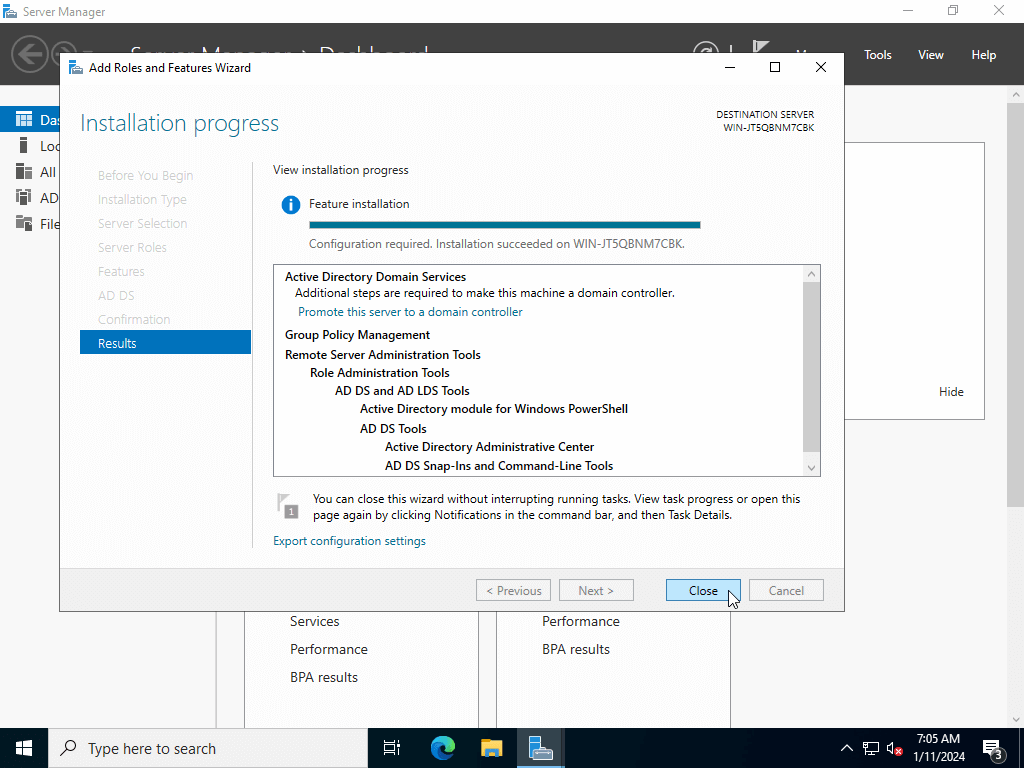The width and height of the screenshot is (1024, 768).
Task: Open Dashboard icon in Server Manager sidebar
Action: click(x=24, y=119)
